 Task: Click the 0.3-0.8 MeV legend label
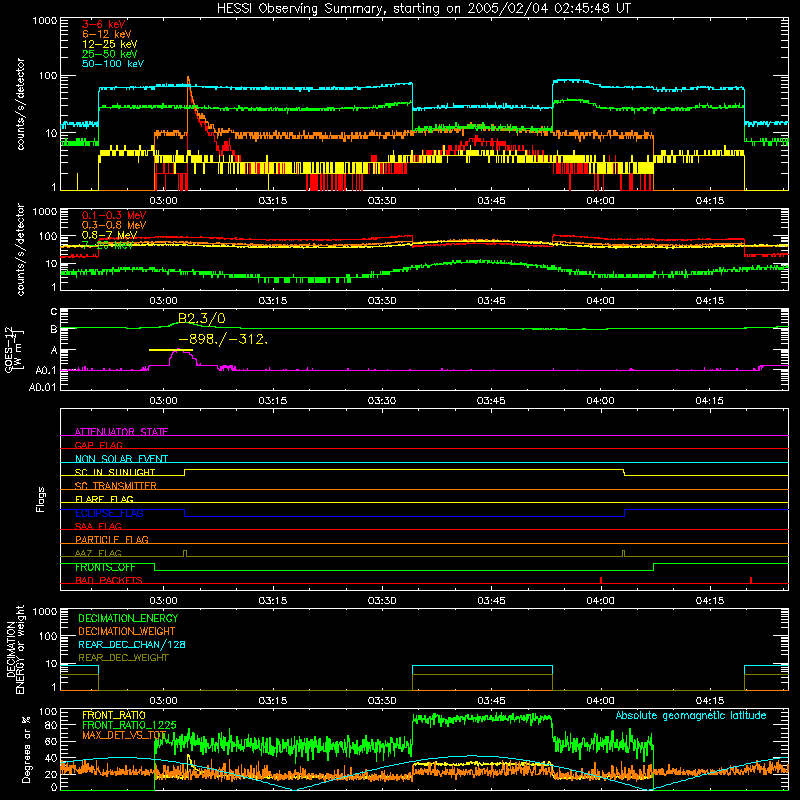click(114, 225)
